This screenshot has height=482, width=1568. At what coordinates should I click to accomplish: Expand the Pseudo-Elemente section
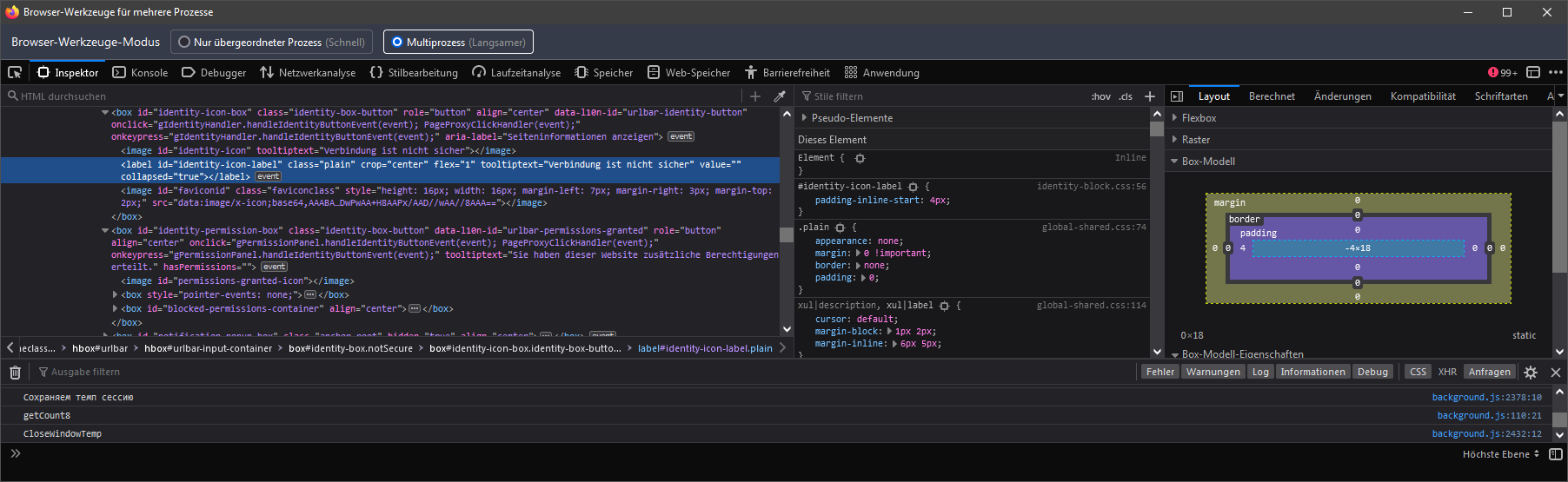852,118
